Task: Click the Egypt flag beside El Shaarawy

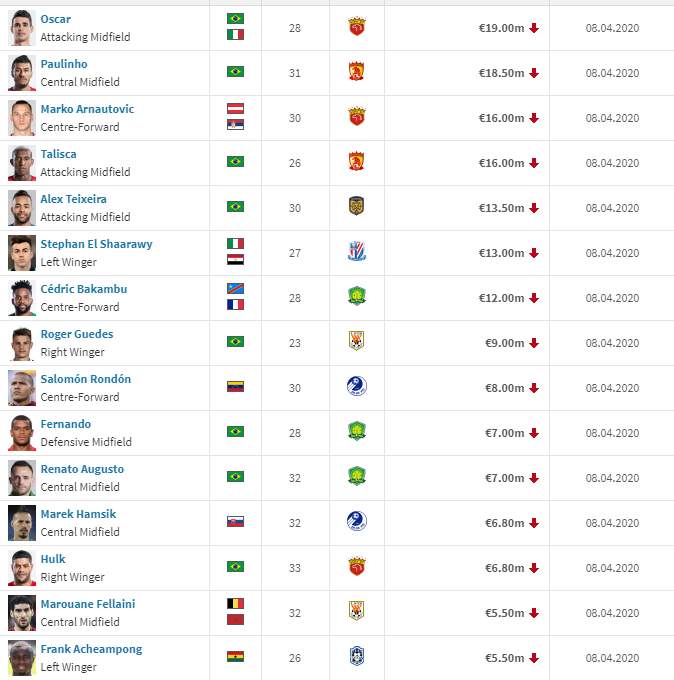Action: (236, 260)
